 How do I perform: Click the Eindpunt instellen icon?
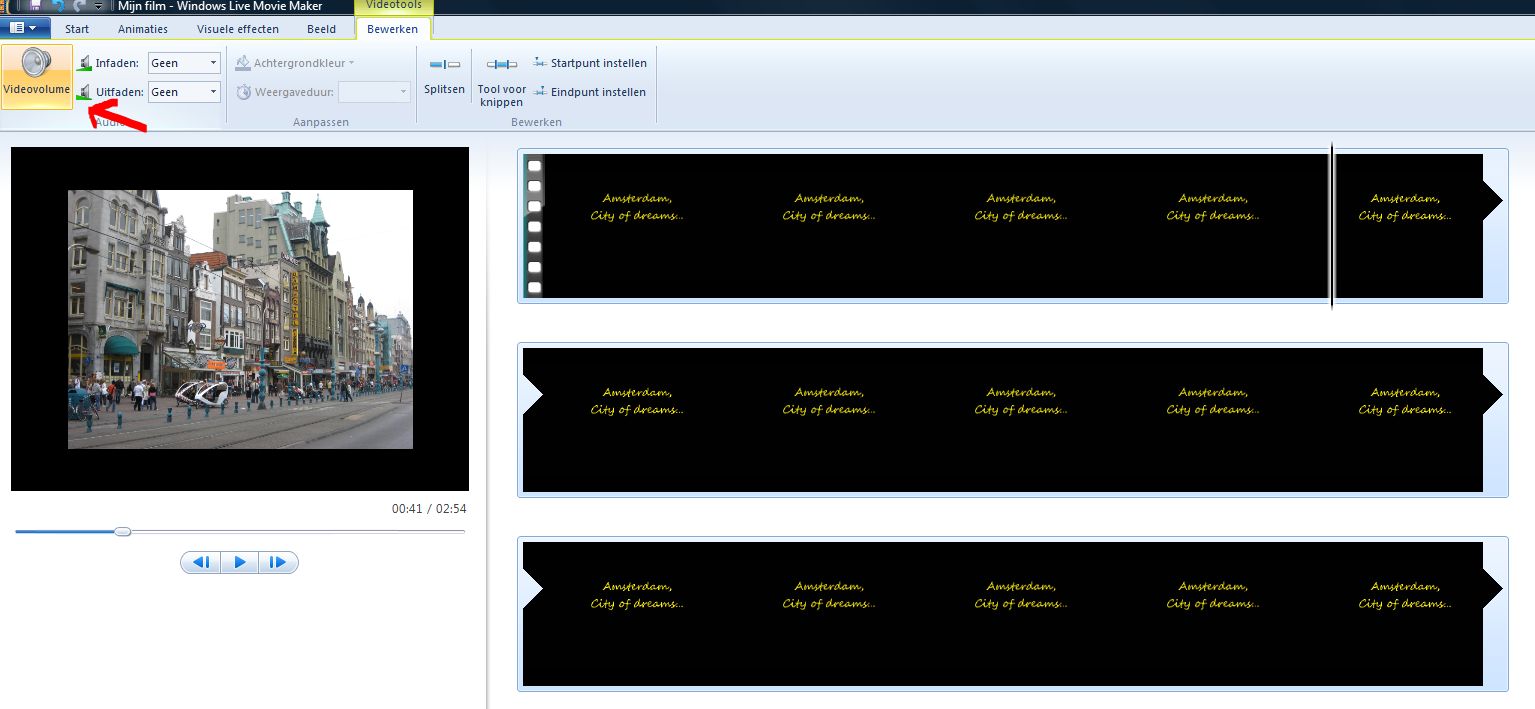540,92
